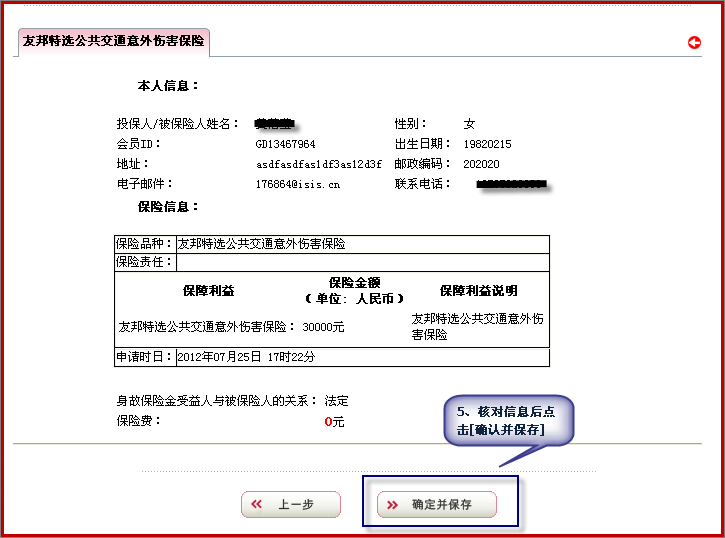Click the premium value 0元
Image resolution: width=725 pixels, height=538 pixels.
click(334, 422)
